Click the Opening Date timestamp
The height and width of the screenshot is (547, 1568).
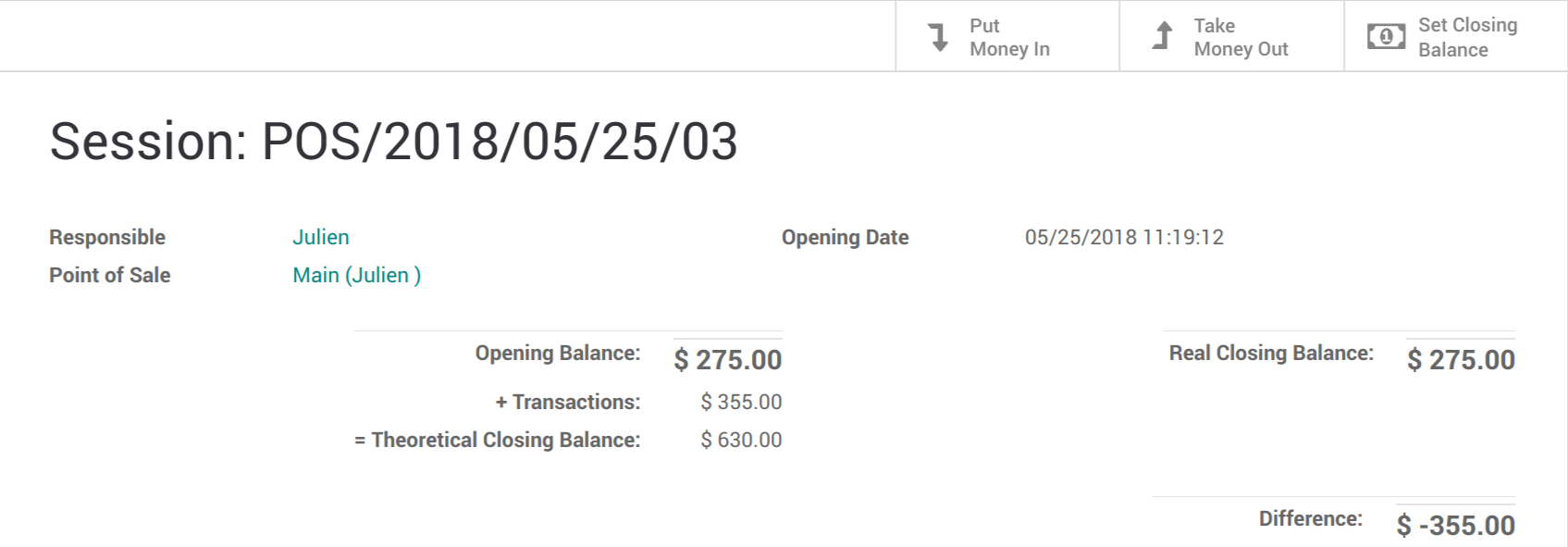1125,237
